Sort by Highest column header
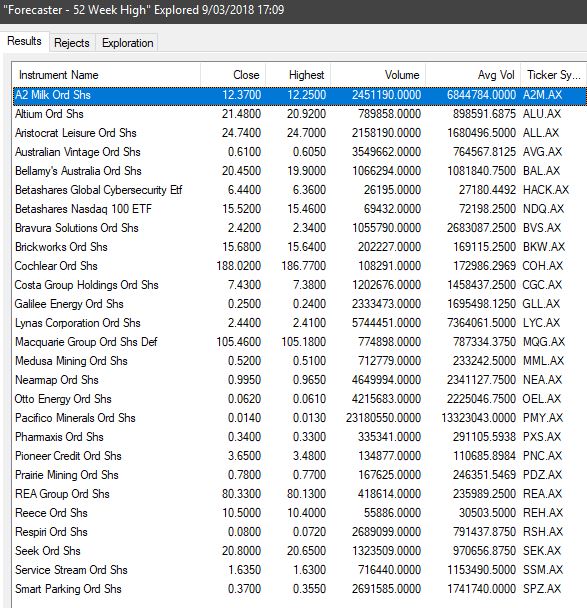Screen dimensions: 587x608 [298, 75]
